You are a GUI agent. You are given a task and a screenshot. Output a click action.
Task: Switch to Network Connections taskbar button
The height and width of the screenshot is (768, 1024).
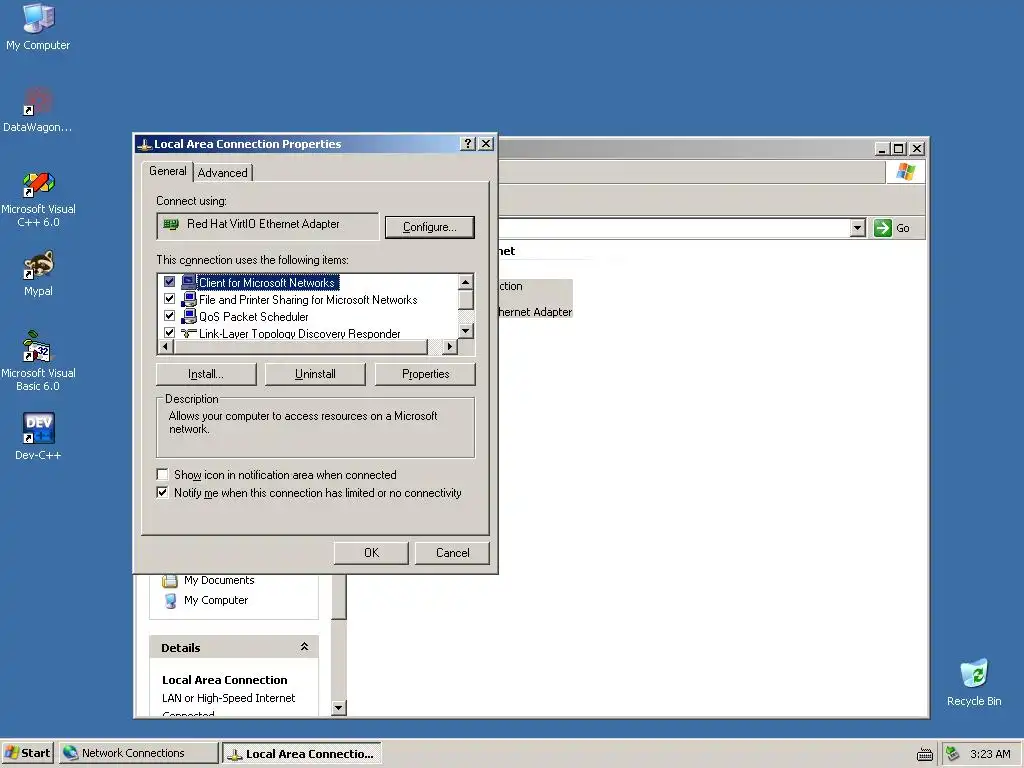[x=138, y=753]
